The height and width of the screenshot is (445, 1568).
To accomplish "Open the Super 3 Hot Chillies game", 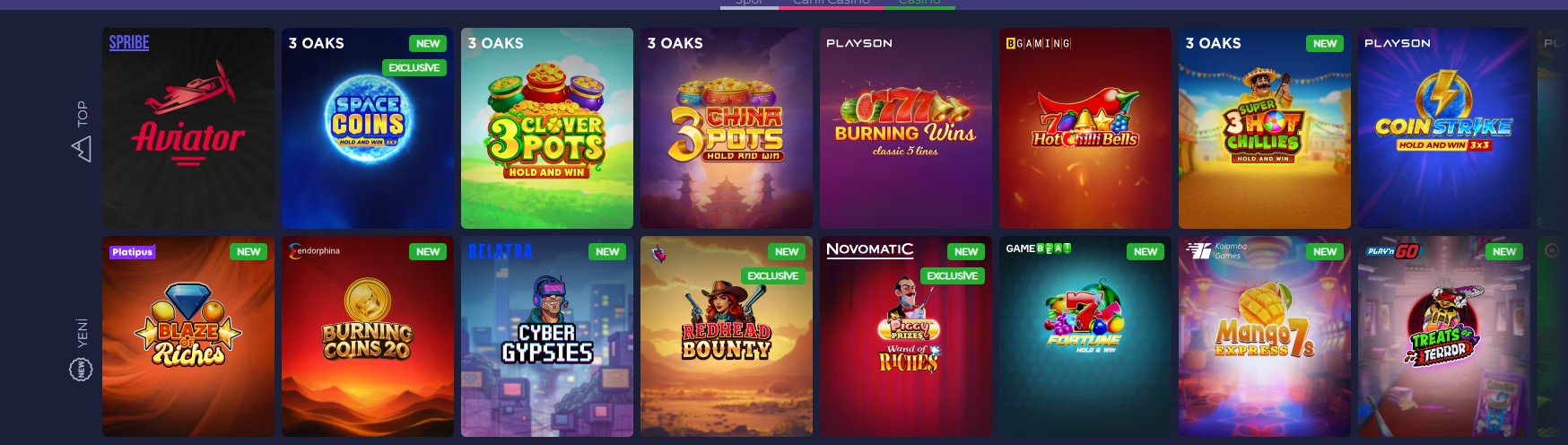I will pos(1265,128).
